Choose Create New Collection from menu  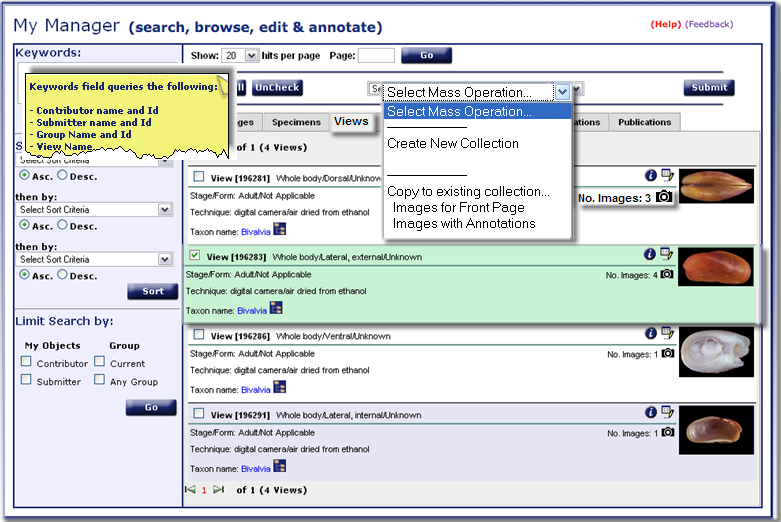453,144
